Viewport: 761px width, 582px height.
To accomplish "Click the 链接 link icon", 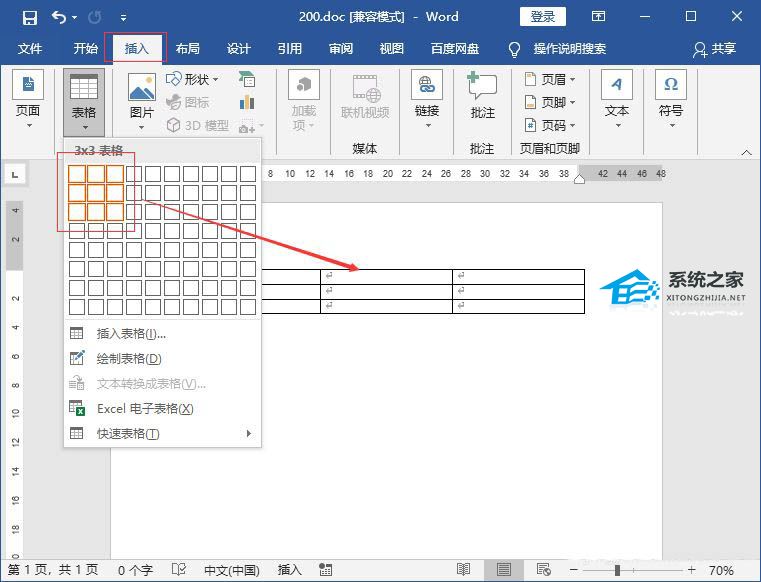I will 427,84.
